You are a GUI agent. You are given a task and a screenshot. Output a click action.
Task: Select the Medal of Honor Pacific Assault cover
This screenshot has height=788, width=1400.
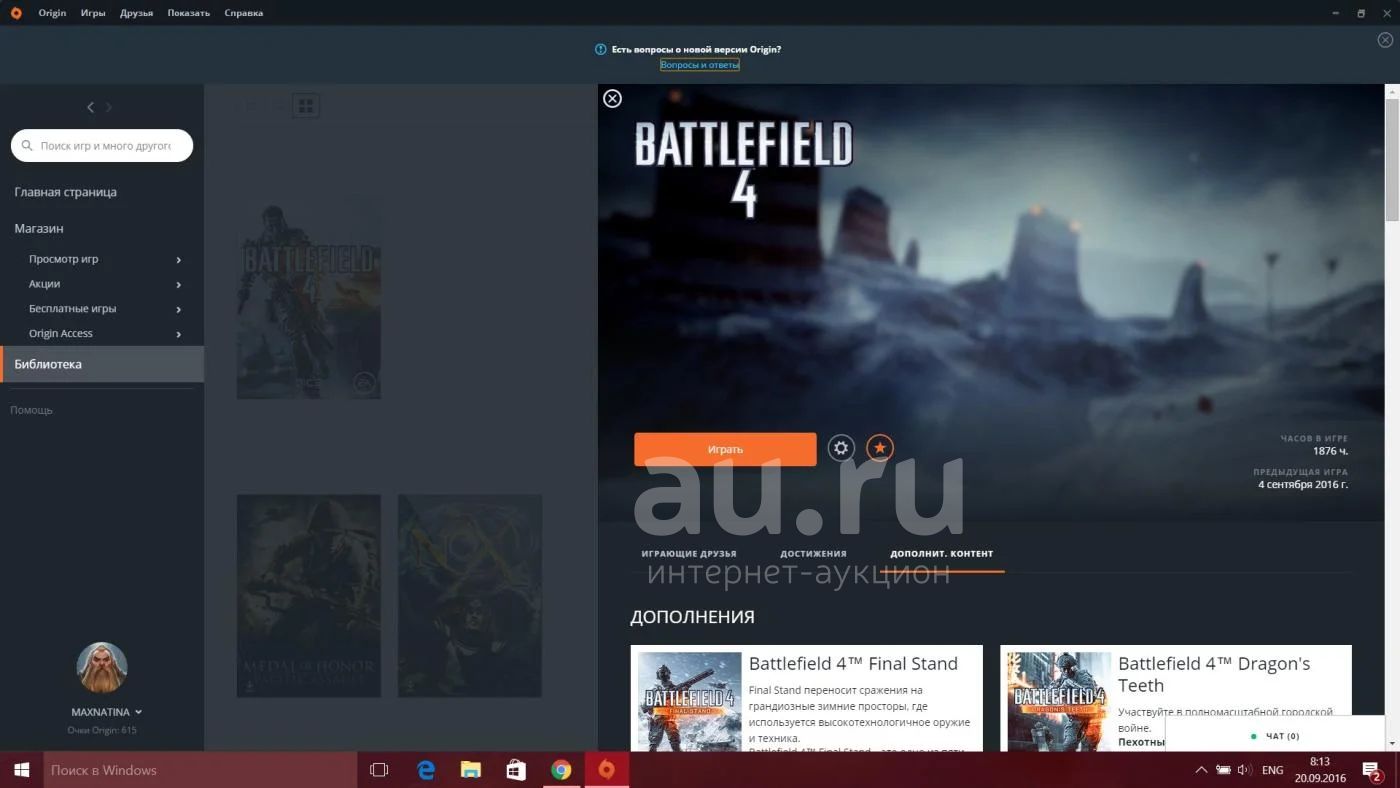coord(309,595)
